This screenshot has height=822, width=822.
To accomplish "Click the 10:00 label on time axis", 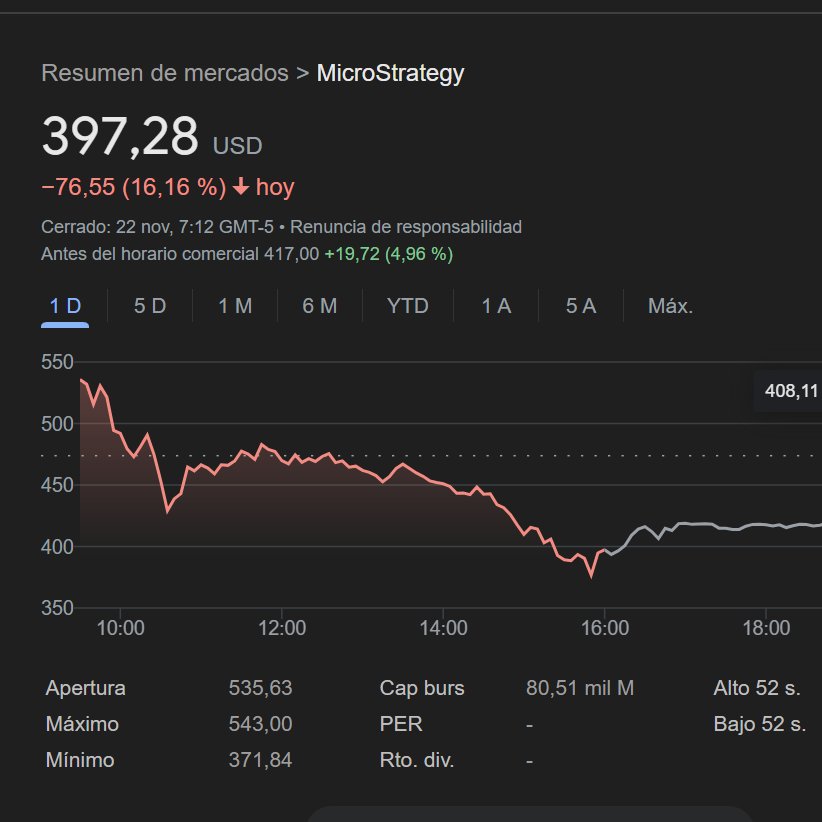I will click(x=120, y=628).
